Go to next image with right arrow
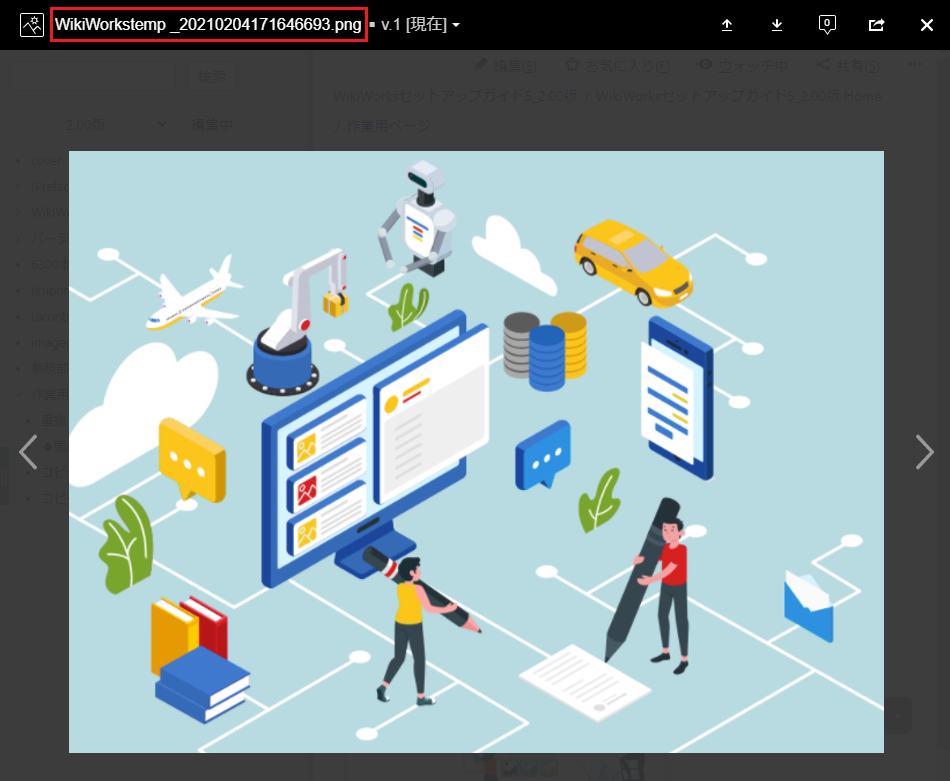This screenshot has width=950, height=781. (924, 452)
